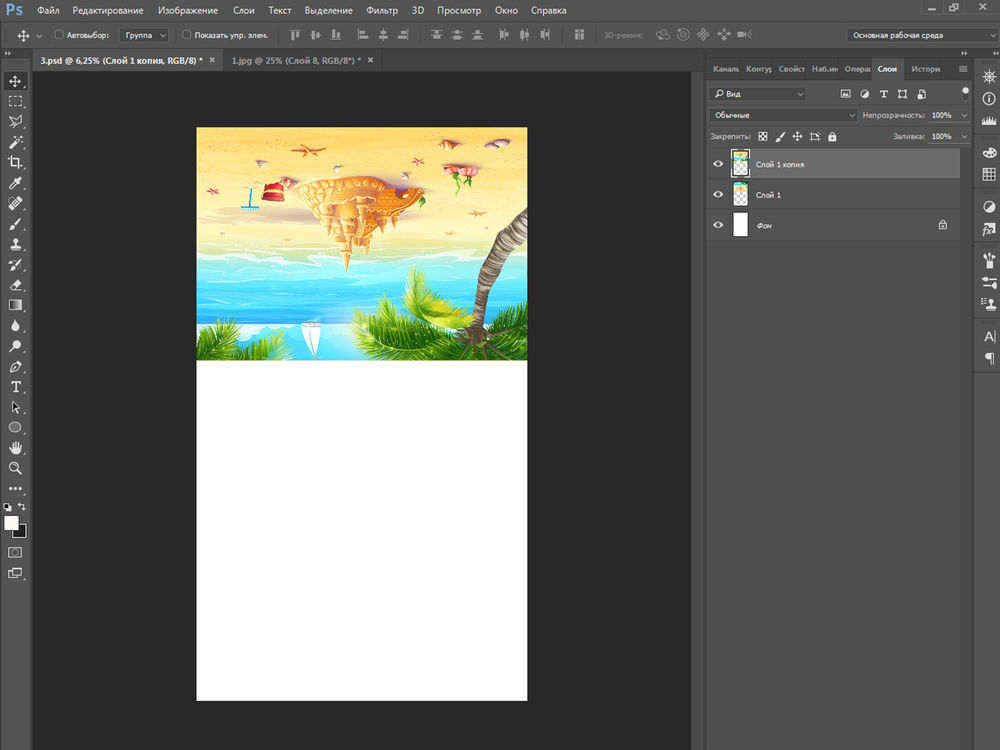Viewport: 1000px width, 750px height.
Task: Select the Слой 1 layer thumbnail
Action: point(741,194)
